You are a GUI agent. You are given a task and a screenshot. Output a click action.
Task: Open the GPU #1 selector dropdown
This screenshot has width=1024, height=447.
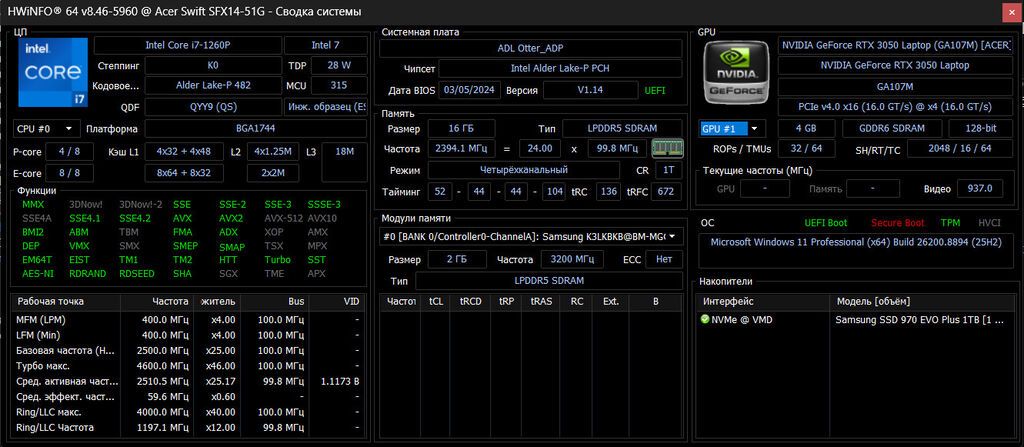733,129
